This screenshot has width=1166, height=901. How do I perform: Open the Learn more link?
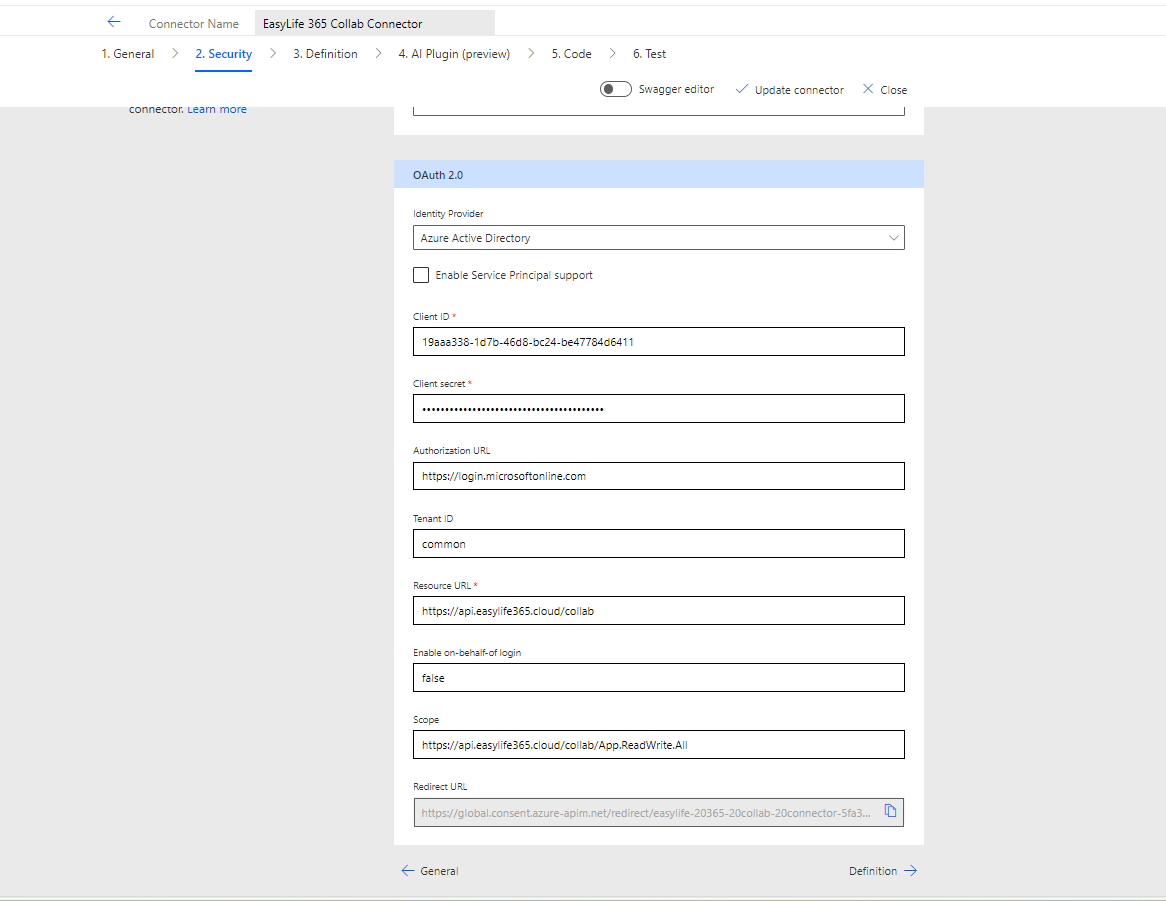coord(217,109)
